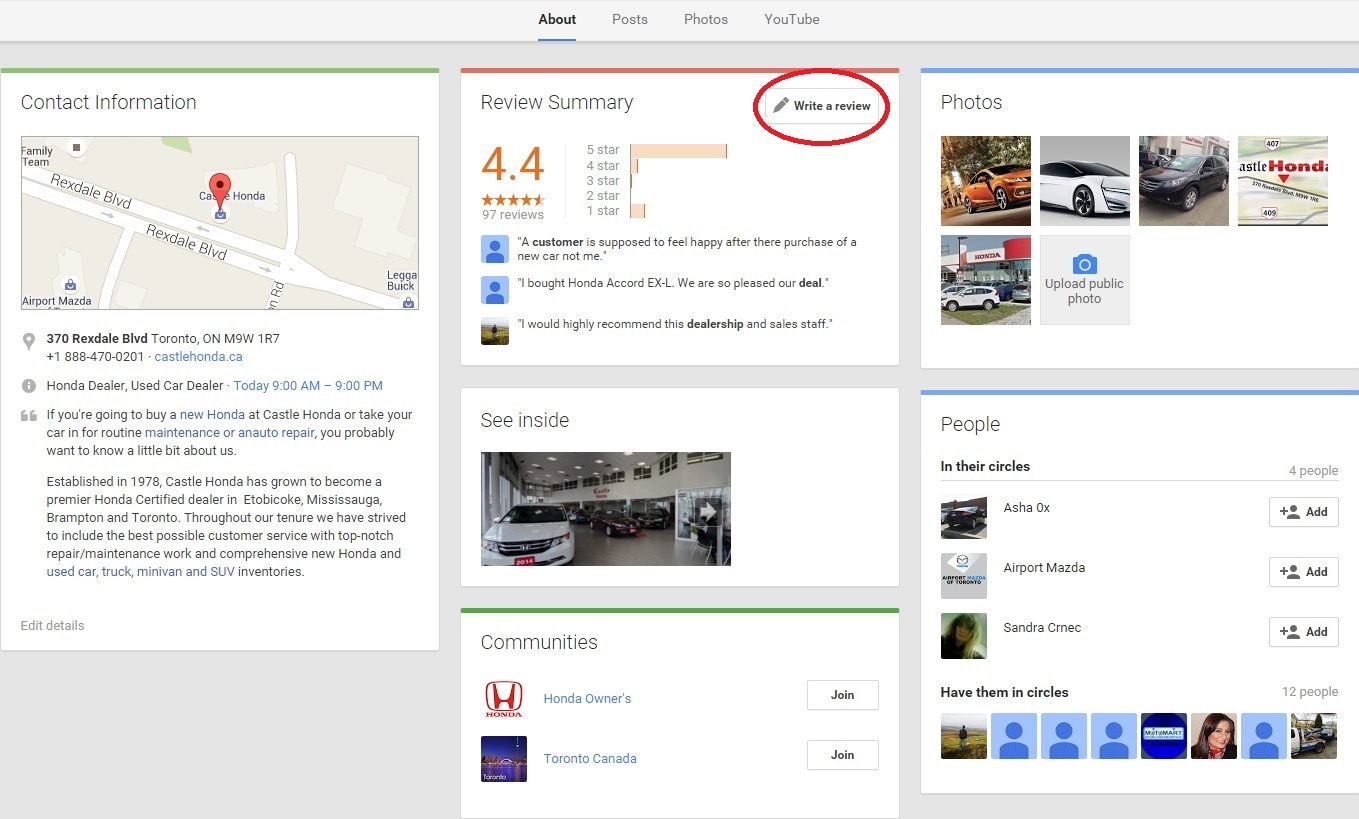Open the Toronto Canada community link
The width and height of the screenshot is (1359, 819).
pyautogui.click(x=590, y=759)
